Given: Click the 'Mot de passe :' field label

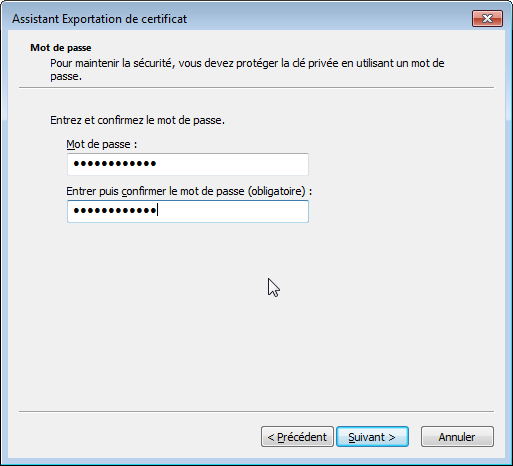Looking at the screenshot, I should pyautogui.click(x=102, y=144).
